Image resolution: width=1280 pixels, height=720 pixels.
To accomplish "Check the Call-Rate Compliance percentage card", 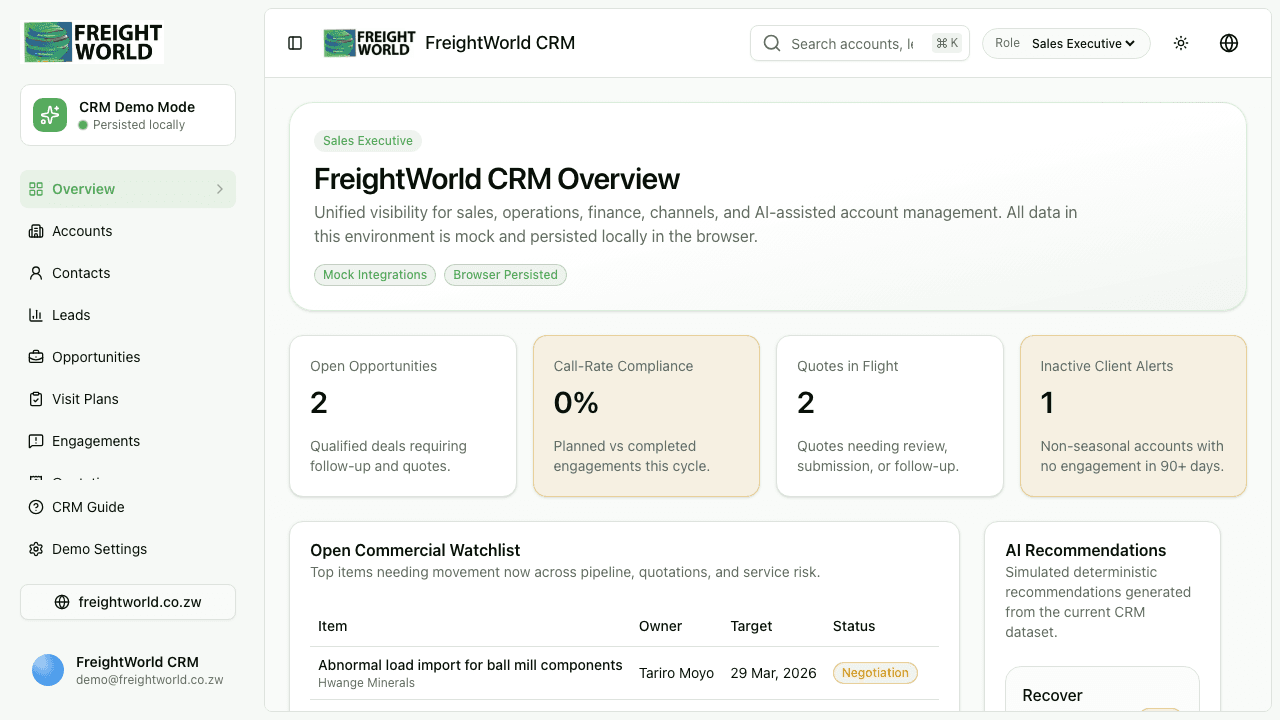I will pos(646,415).
